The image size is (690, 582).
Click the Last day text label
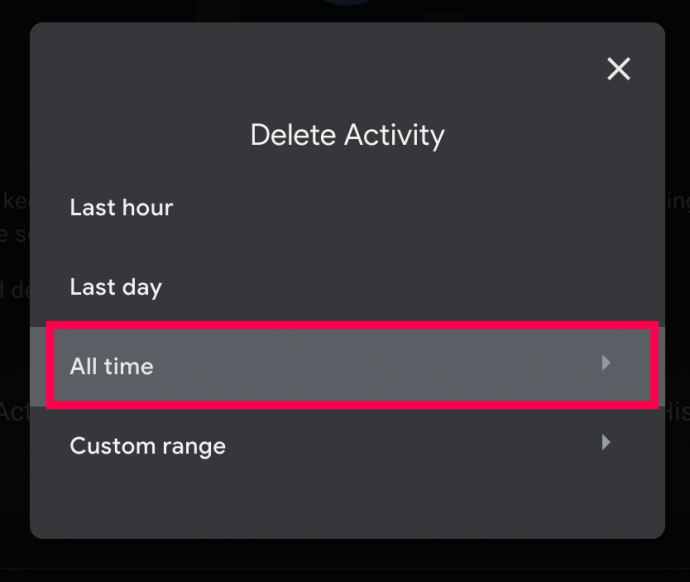coord(116,288)
